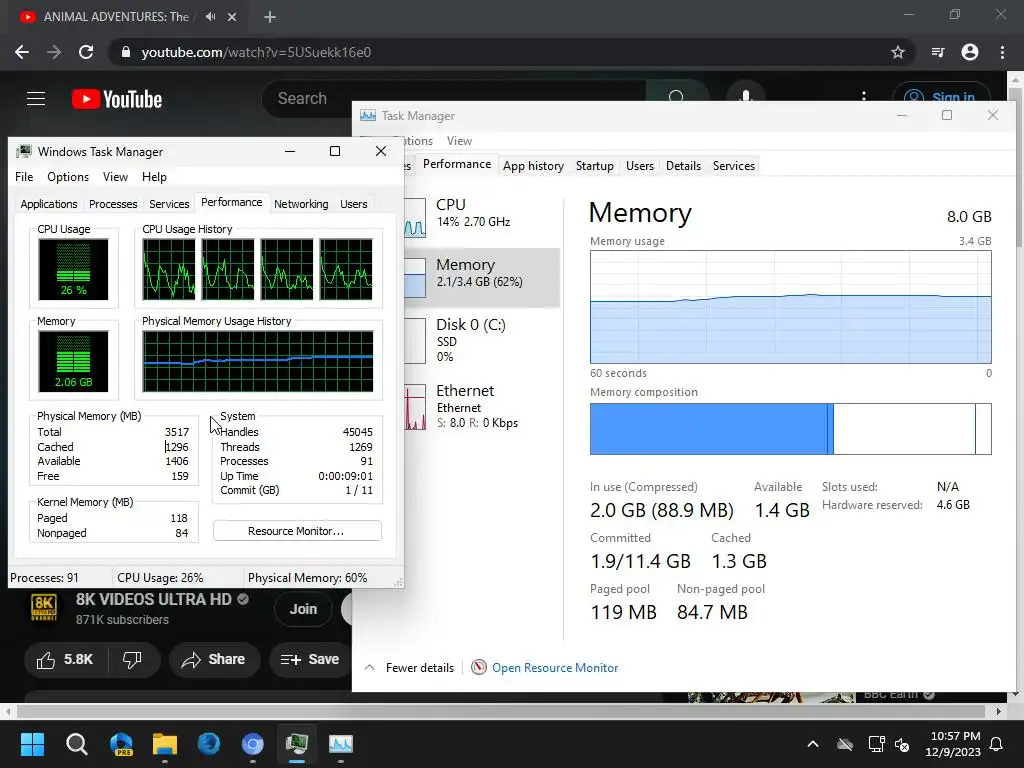Open Windows Start menu
This screenshot has width=1024, height=768.
32,744
